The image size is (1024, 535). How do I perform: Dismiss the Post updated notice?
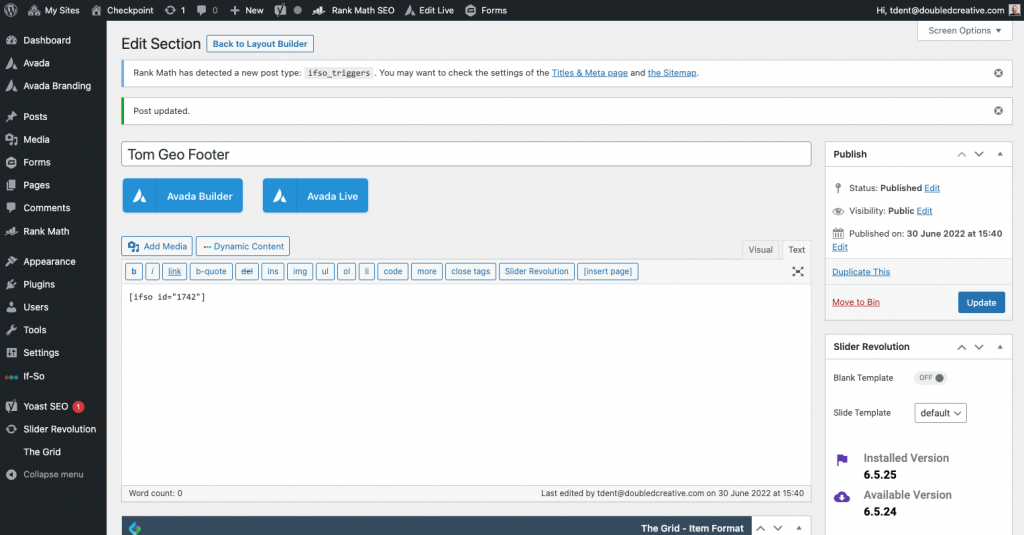pyautogui.click(x=998, y=111)
